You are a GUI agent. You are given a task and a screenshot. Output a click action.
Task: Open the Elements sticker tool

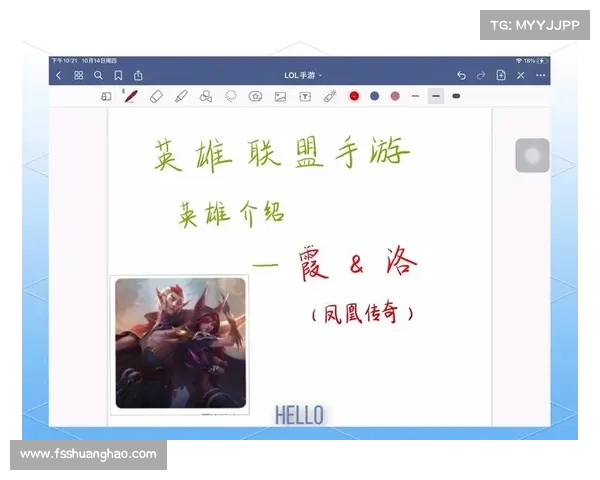[255, 96]
